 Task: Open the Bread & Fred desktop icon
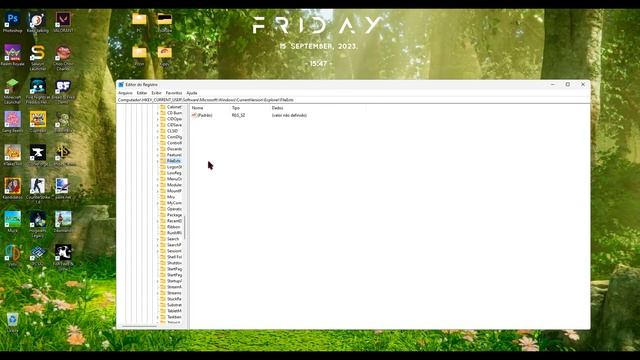[63, 89]
